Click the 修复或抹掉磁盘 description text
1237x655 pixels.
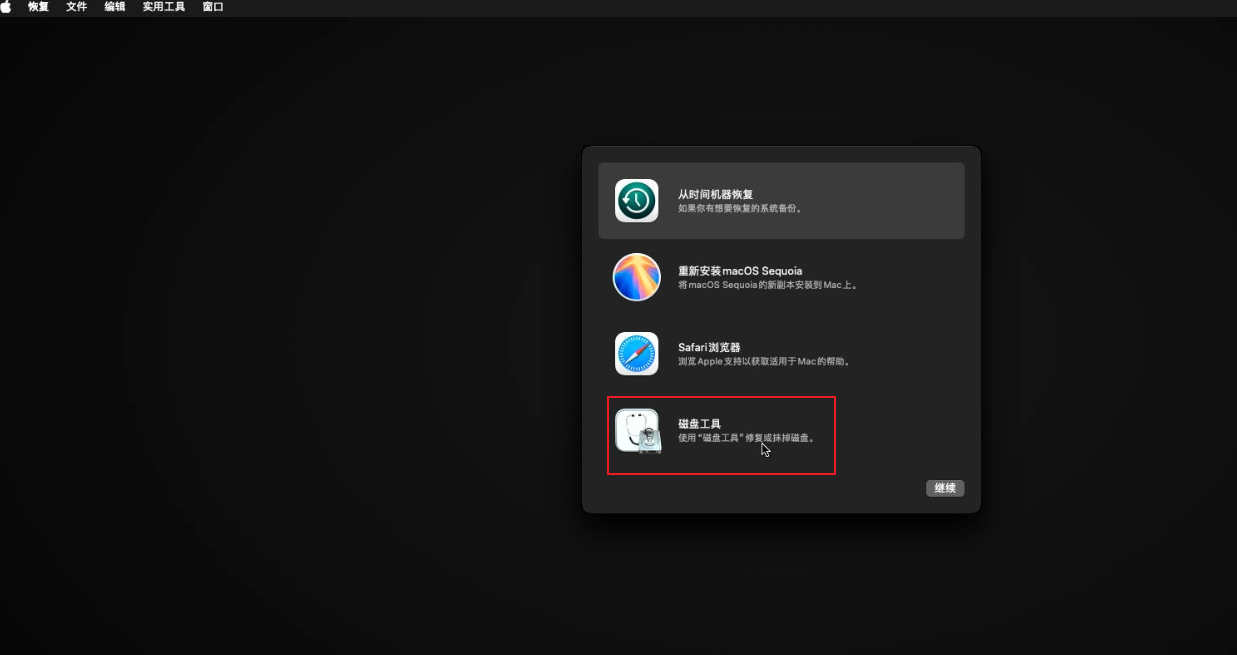pyautogui.click(x=745, y=438)
